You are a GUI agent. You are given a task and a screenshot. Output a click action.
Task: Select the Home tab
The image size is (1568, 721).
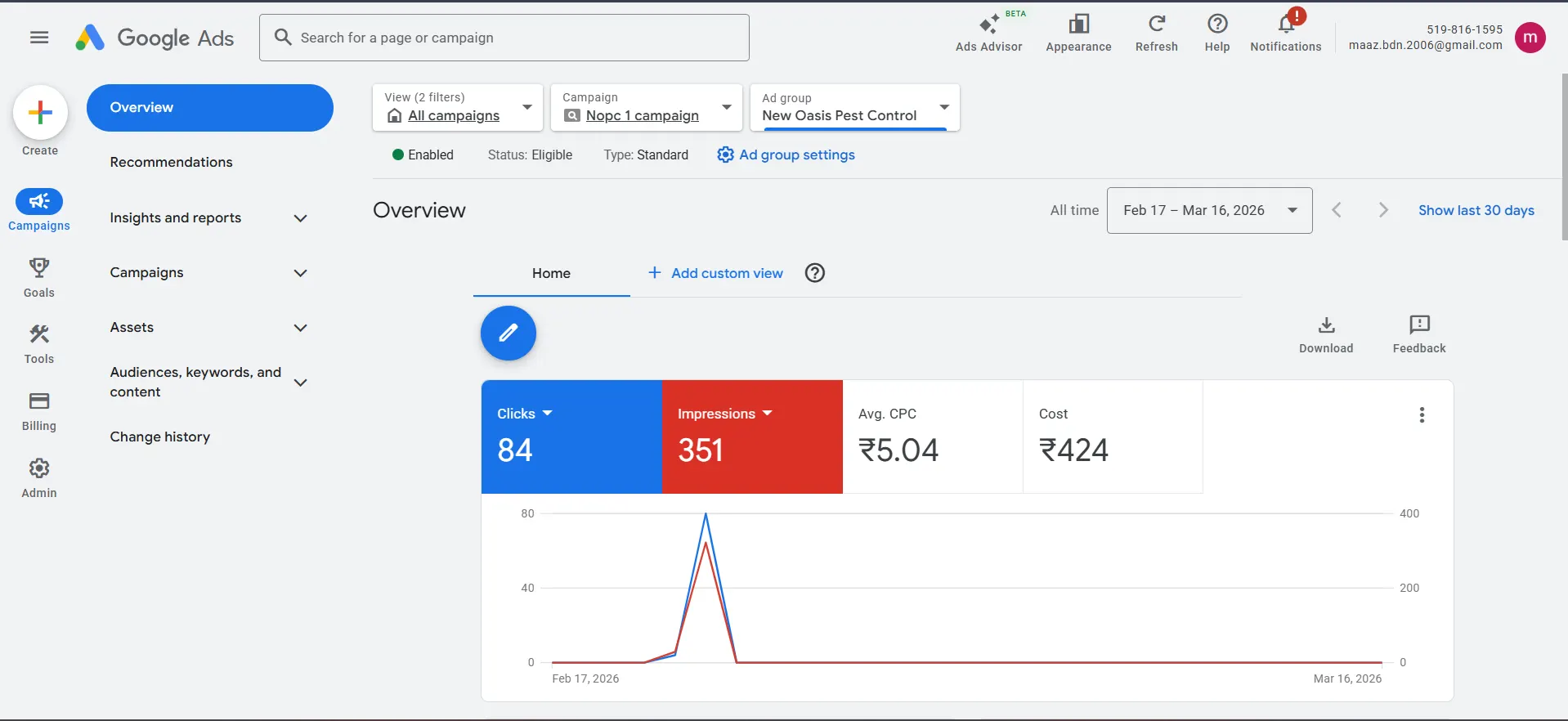551,274
